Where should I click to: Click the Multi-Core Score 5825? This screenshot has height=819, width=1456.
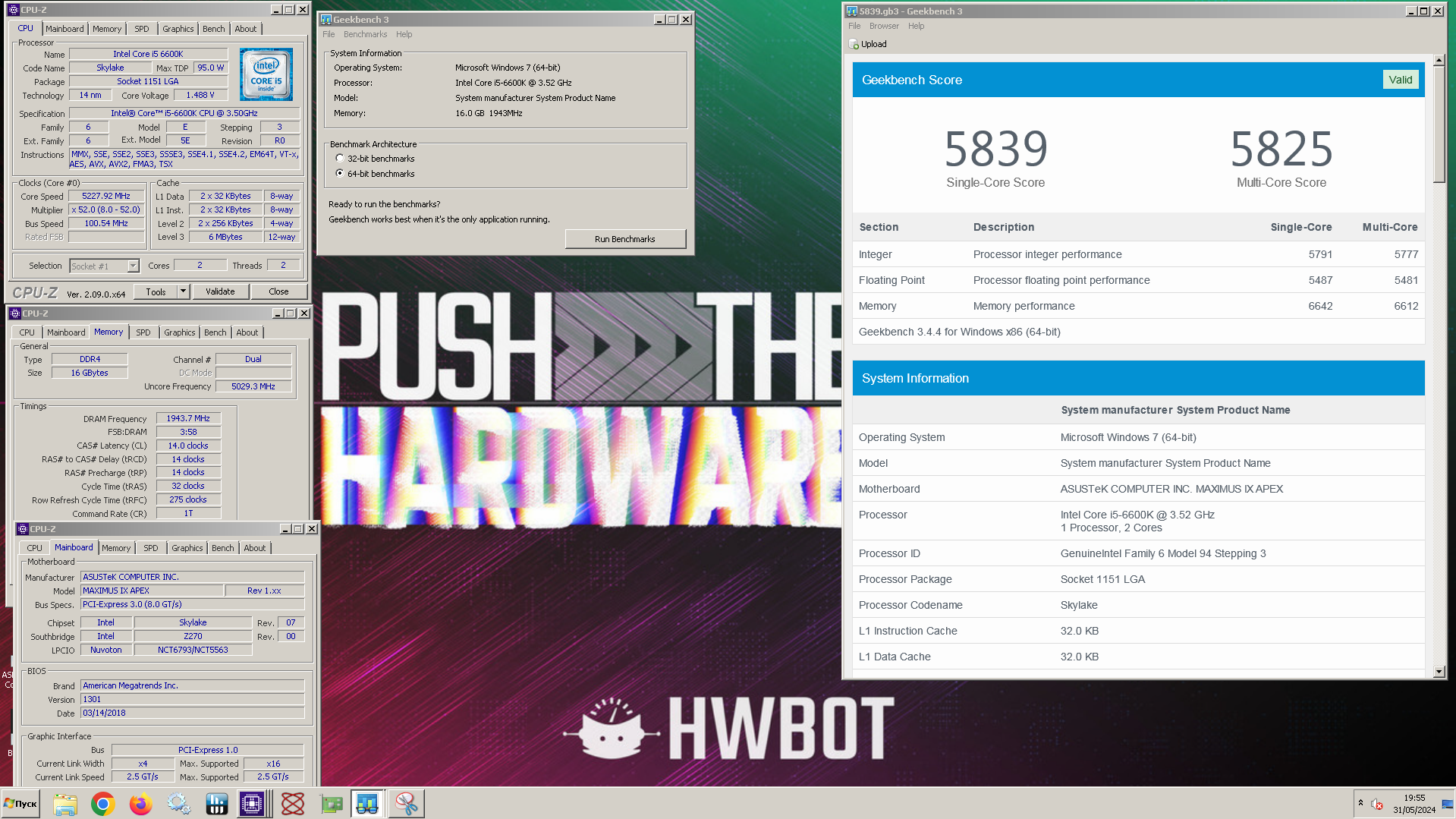pos(1281,150)
